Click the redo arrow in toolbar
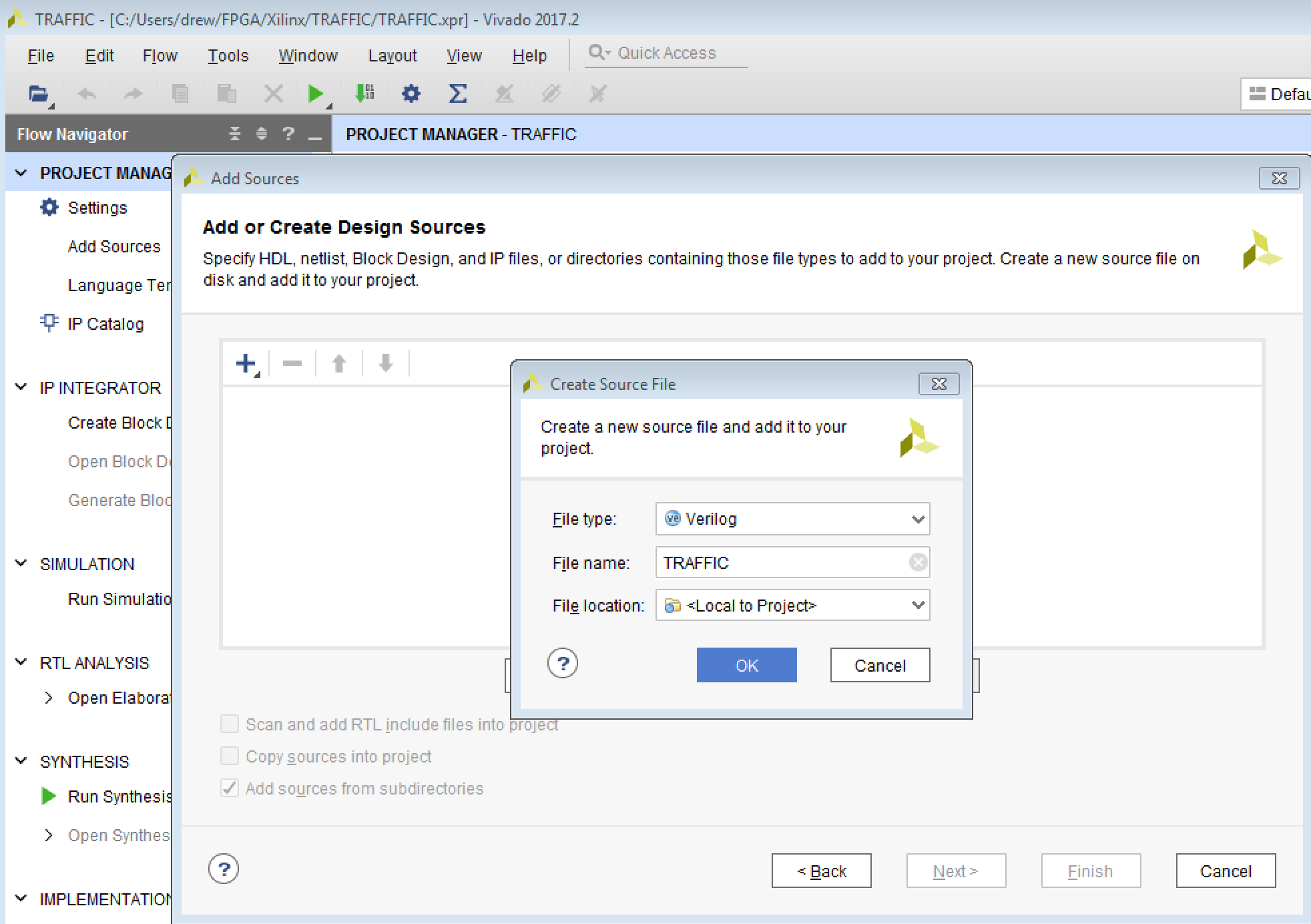The image size is (1311, 924). point(134,93)
